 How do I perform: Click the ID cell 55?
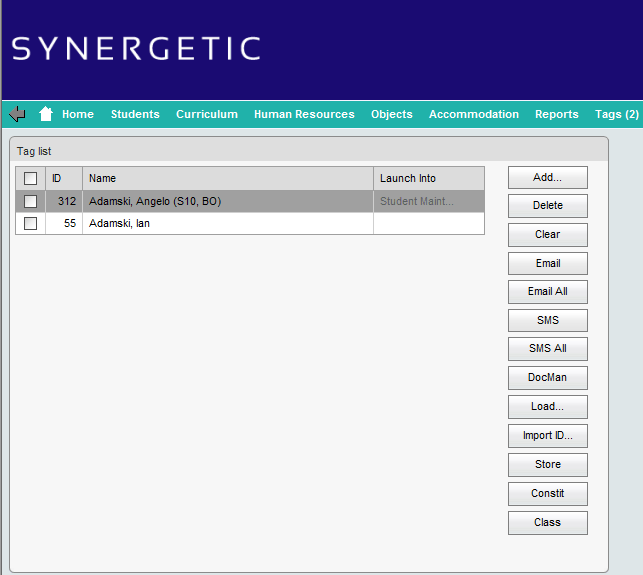click(64, 224)
